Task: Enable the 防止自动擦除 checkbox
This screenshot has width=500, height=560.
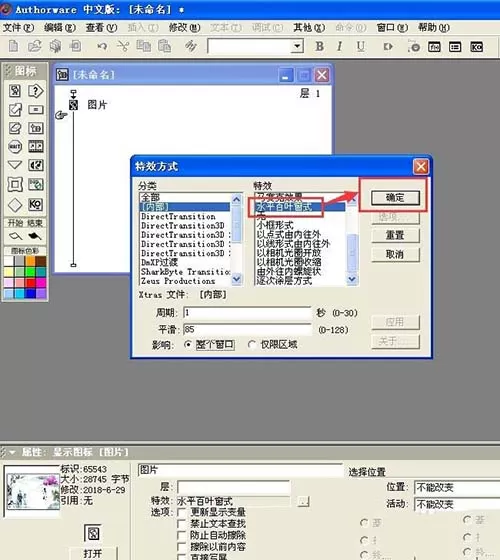Action: click(182, 535)
